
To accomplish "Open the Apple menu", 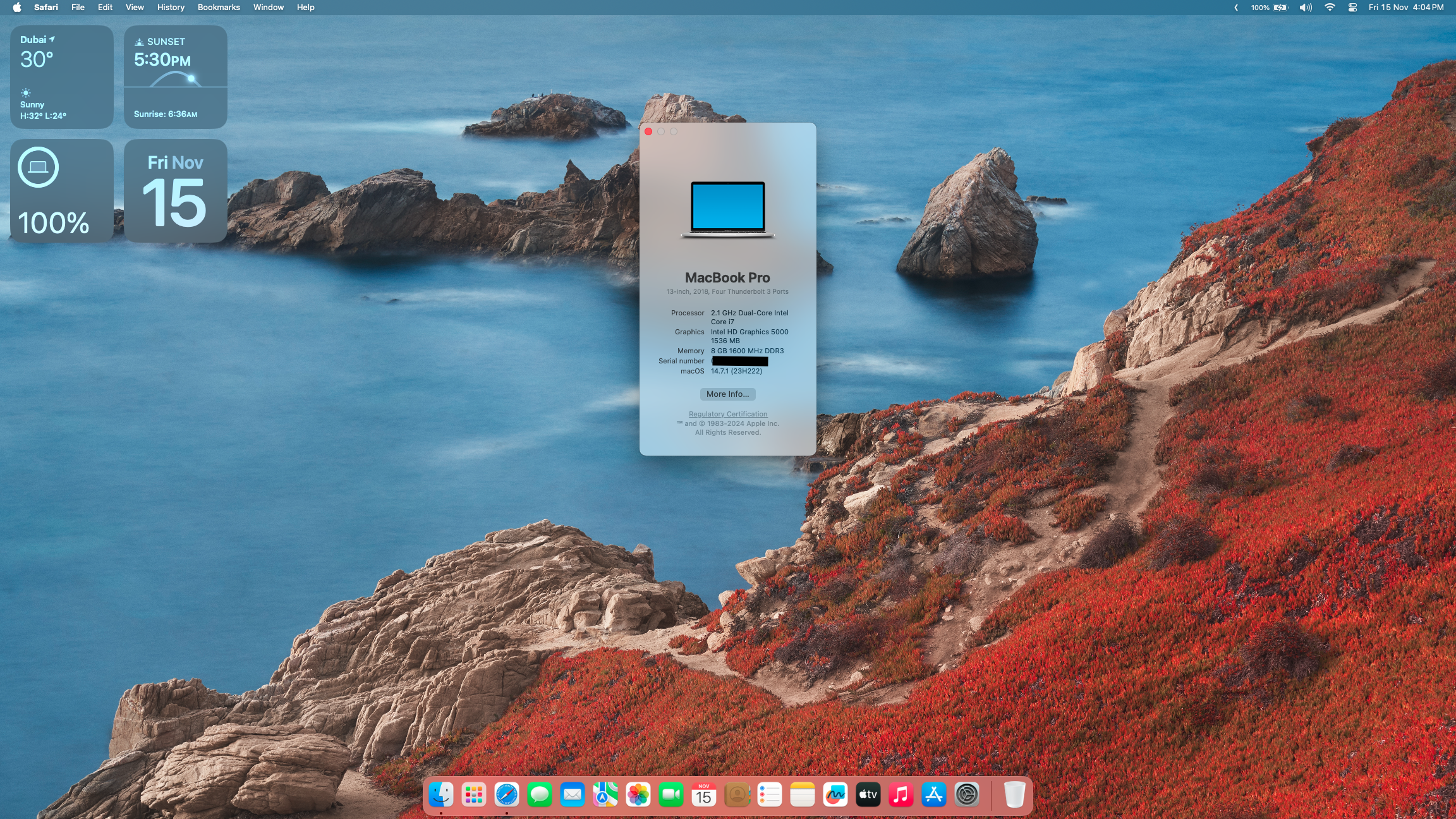I will coord(17,8).
